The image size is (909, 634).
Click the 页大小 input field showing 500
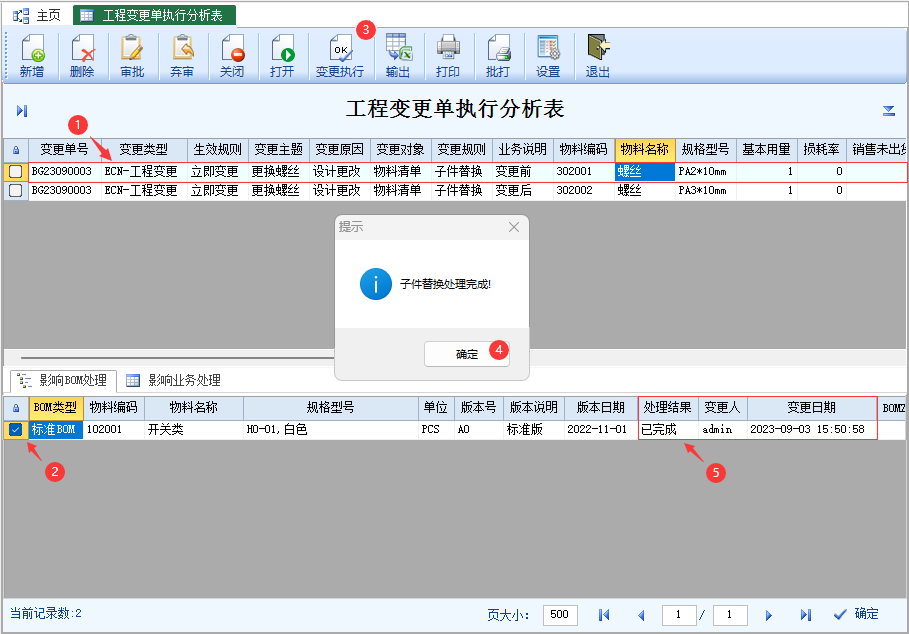click(x=560, y=615)
